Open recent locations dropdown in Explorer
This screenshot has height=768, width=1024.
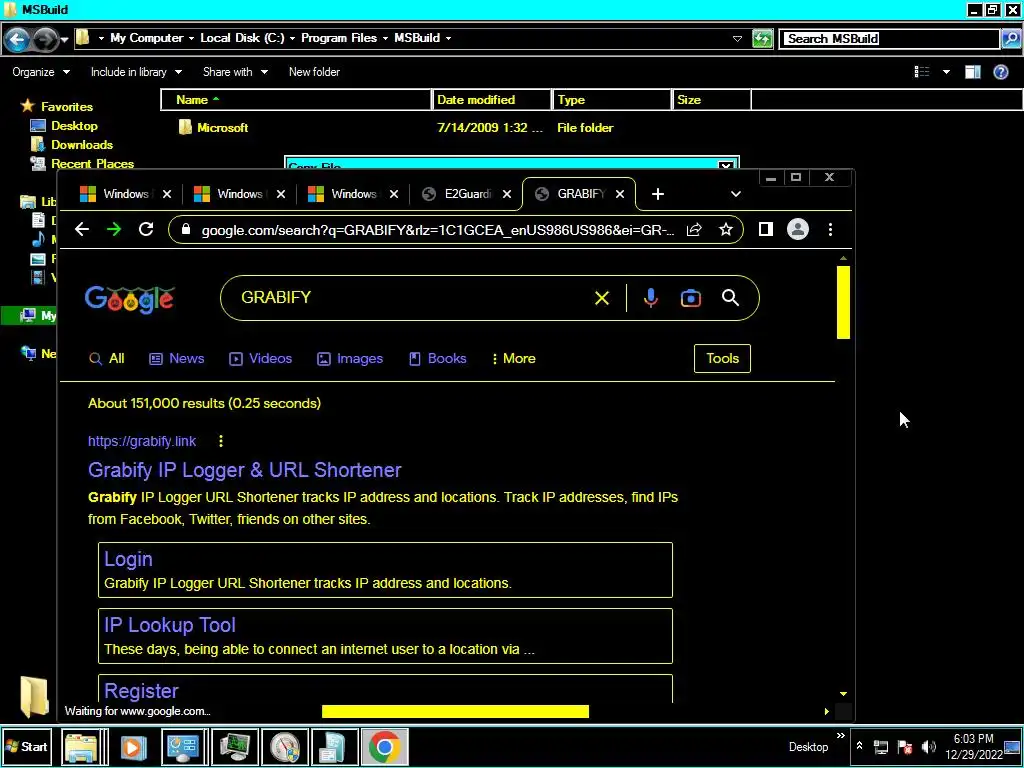(x=64, y=40)
